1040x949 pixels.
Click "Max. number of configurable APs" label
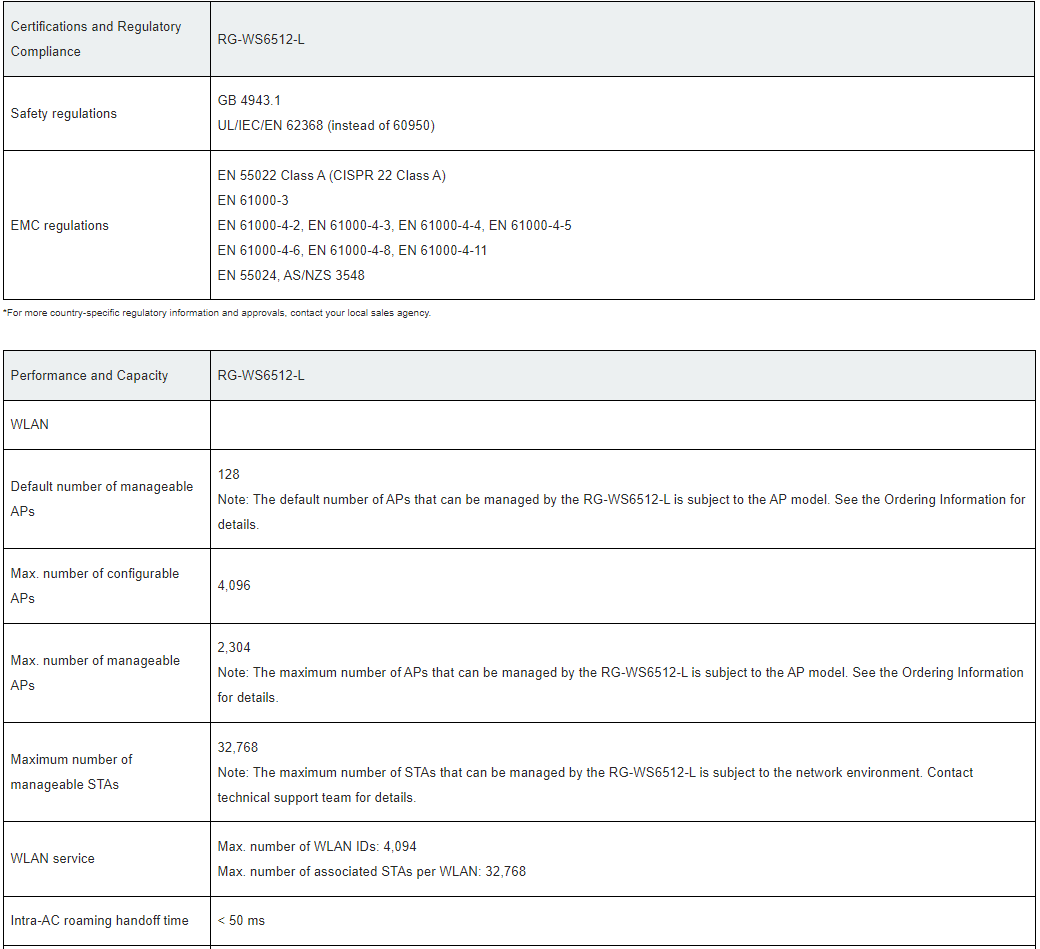pyautogui.click(x=95, y=586)
